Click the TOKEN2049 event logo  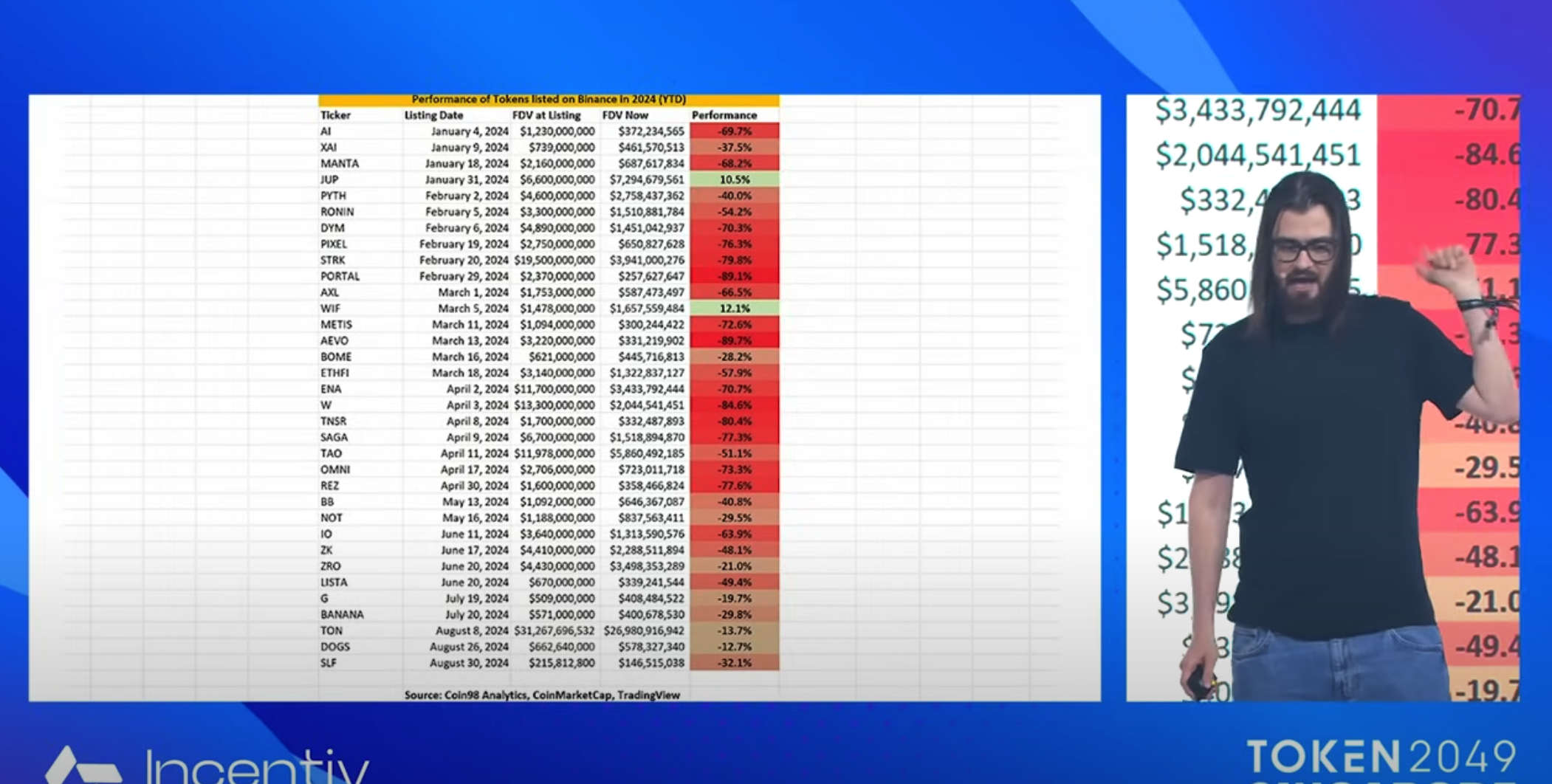[x=1381, y=759]
